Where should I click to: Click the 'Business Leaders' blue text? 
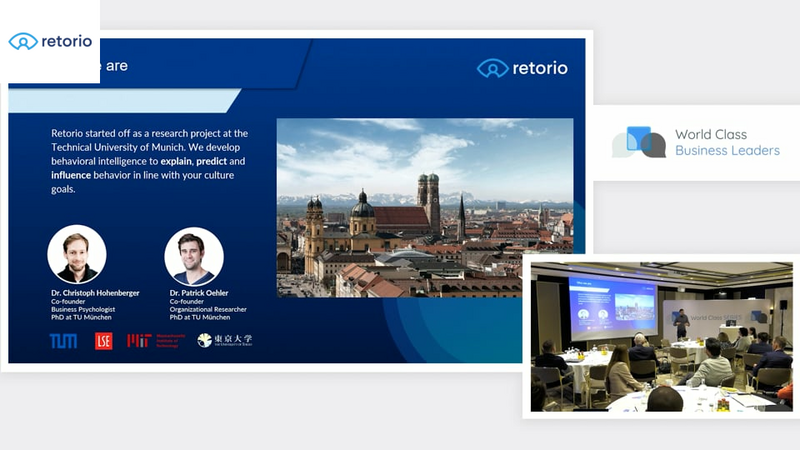728,151
